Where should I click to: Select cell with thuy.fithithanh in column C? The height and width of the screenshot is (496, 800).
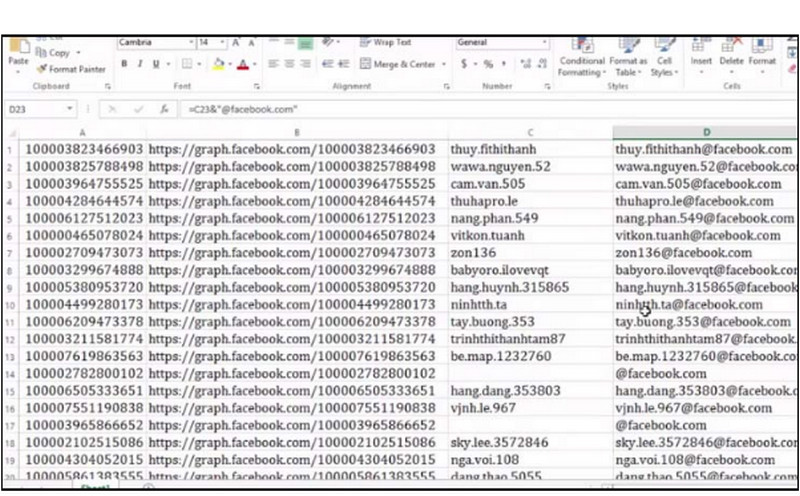(x=530, y=149)
